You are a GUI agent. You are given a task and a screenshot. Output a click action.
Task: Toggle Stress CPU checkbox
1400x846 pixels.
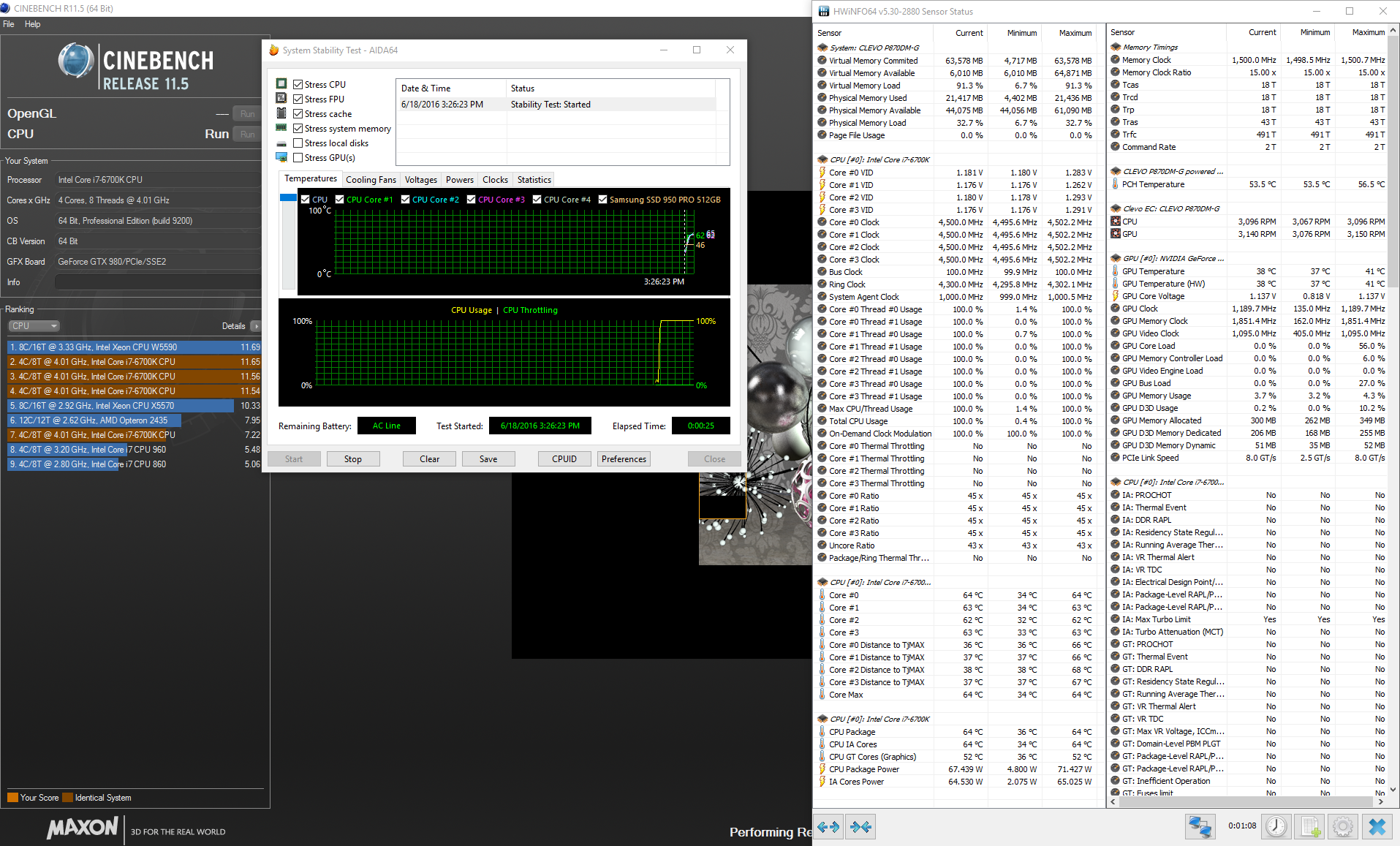(x=298, y=84)
